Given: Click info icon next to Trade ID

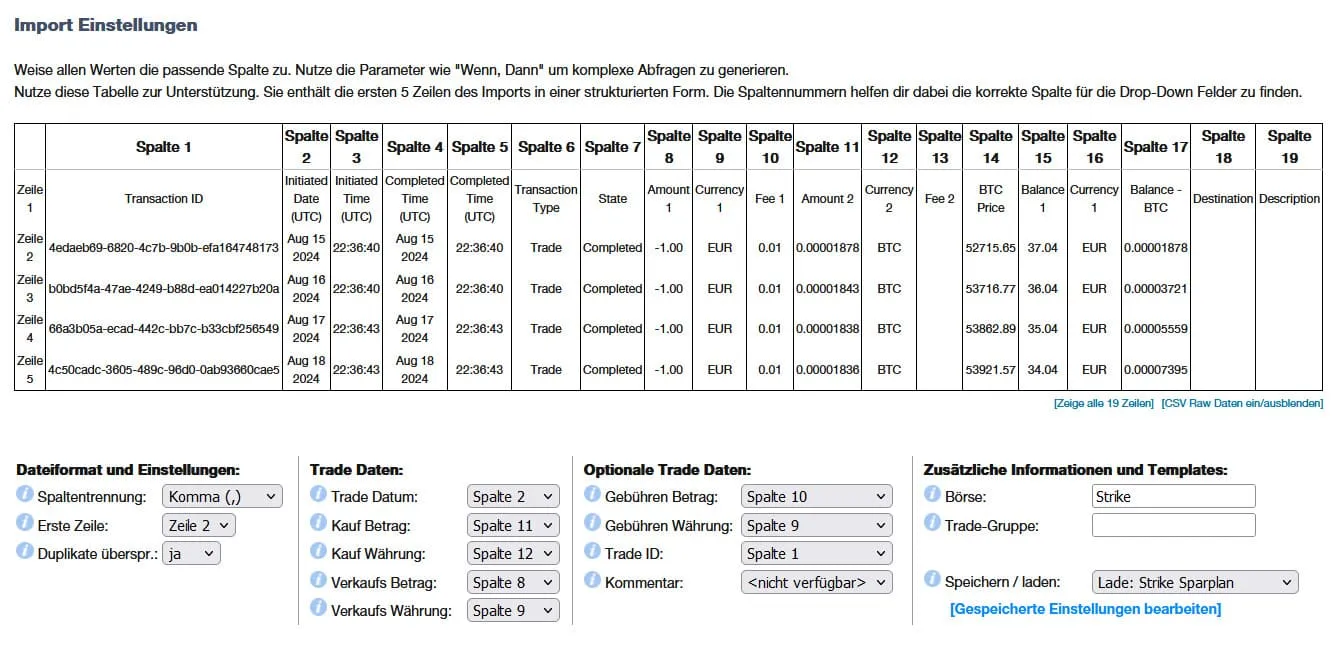Looking at the screenshot, I should [x=593, y=552].
